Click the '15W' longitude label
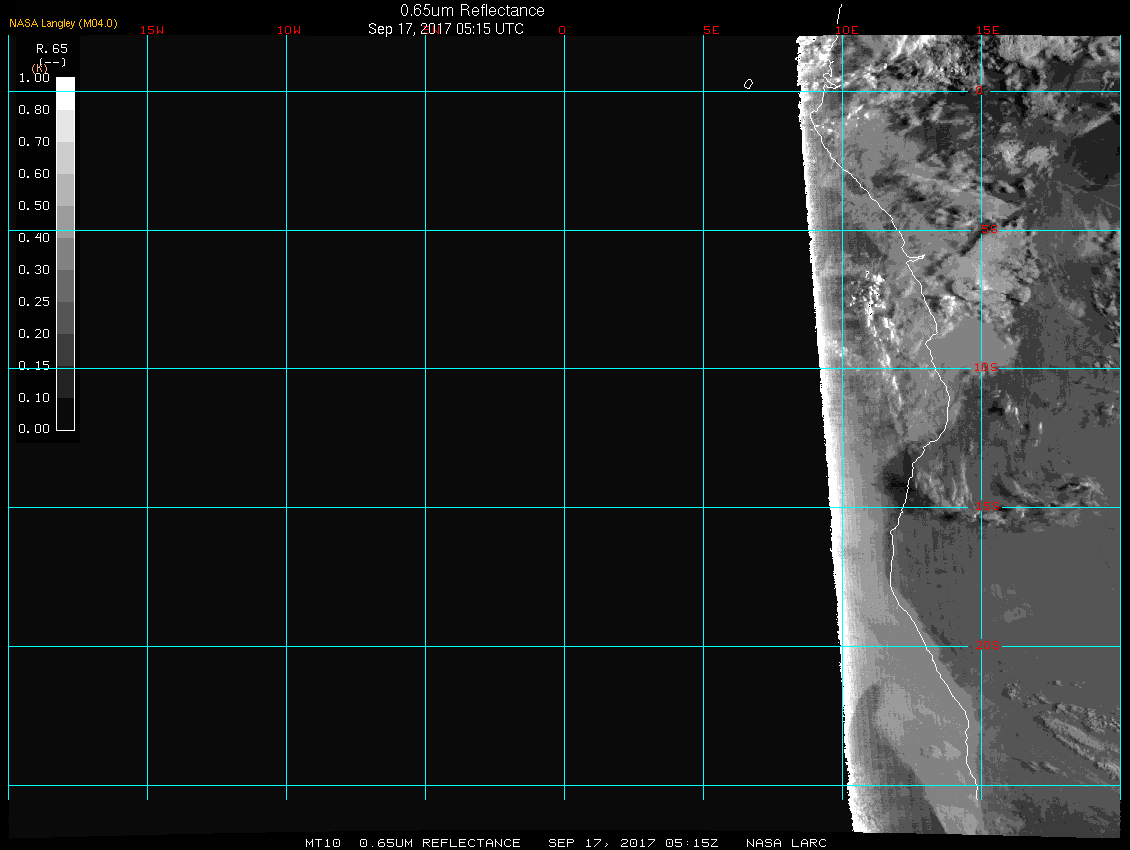Screen dimensions: 1130x850 click(152, 30)
